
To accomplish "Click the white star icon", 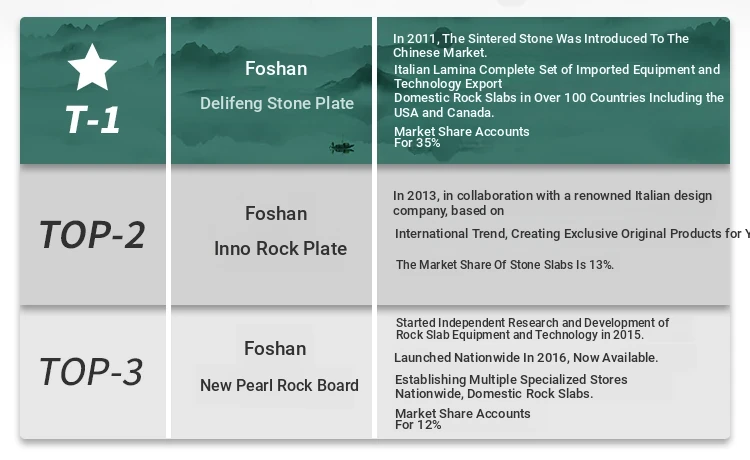I will pyautogui.click(x=92, y=68).
